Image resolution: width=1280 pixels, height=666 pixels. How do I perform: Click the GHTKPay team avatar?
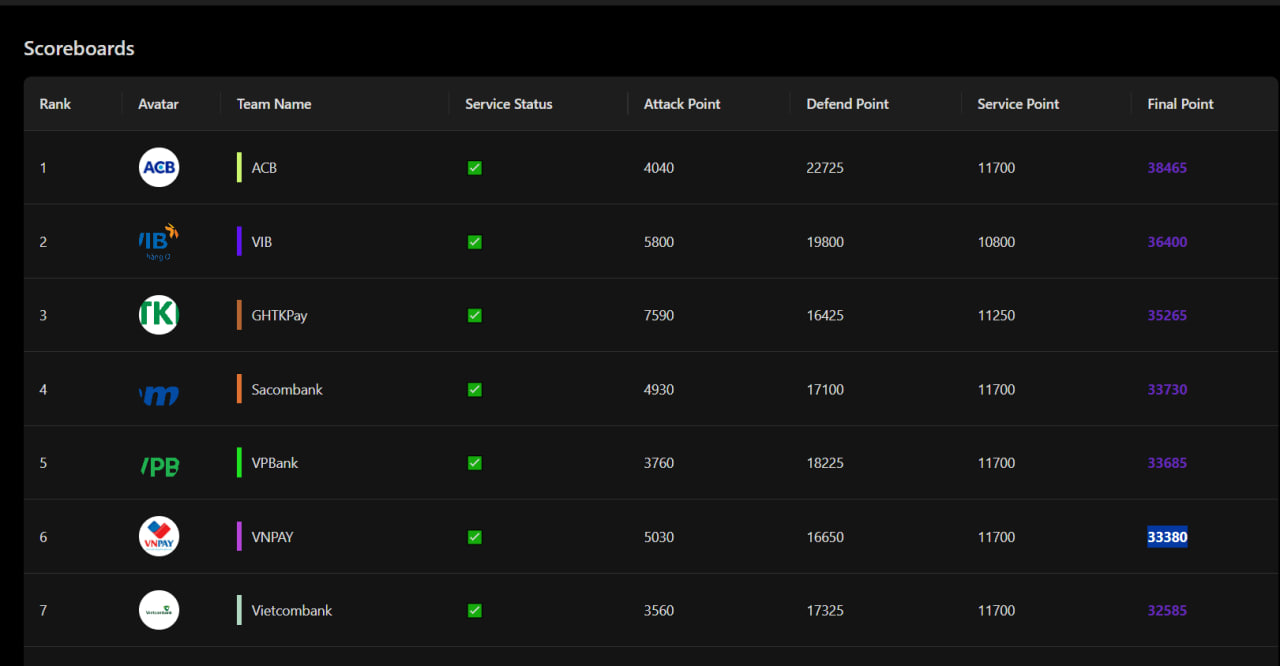point(159,315)
